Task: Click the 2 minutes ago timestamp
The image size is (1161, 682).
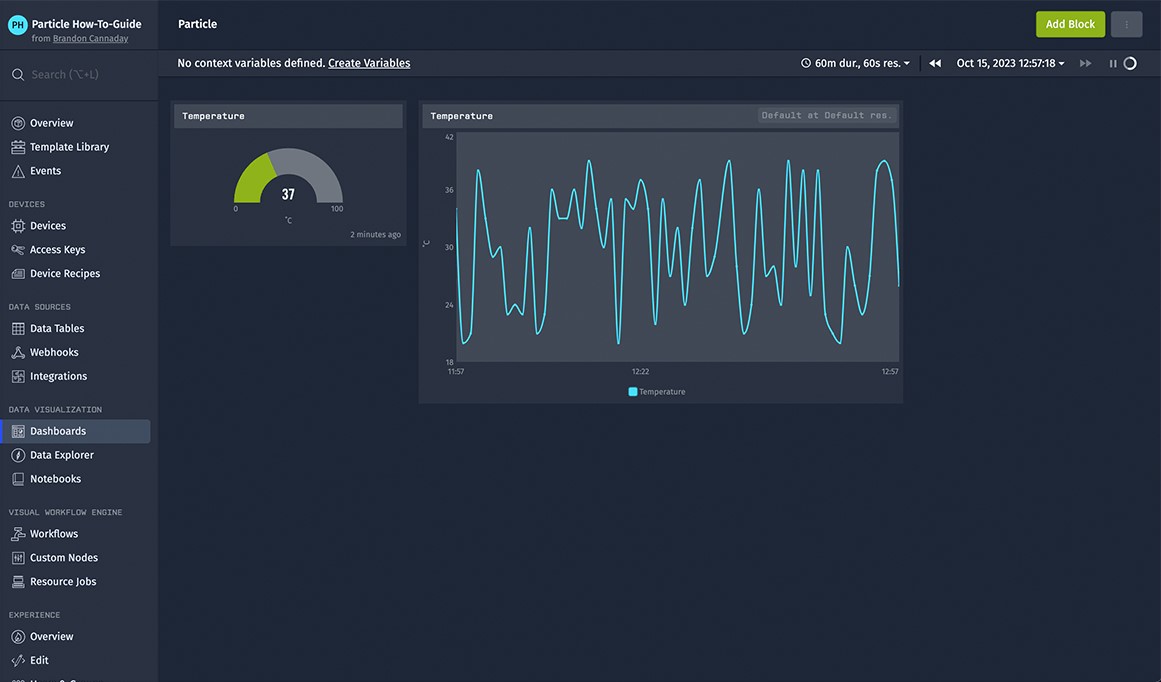Action: (x=375, y=235)
